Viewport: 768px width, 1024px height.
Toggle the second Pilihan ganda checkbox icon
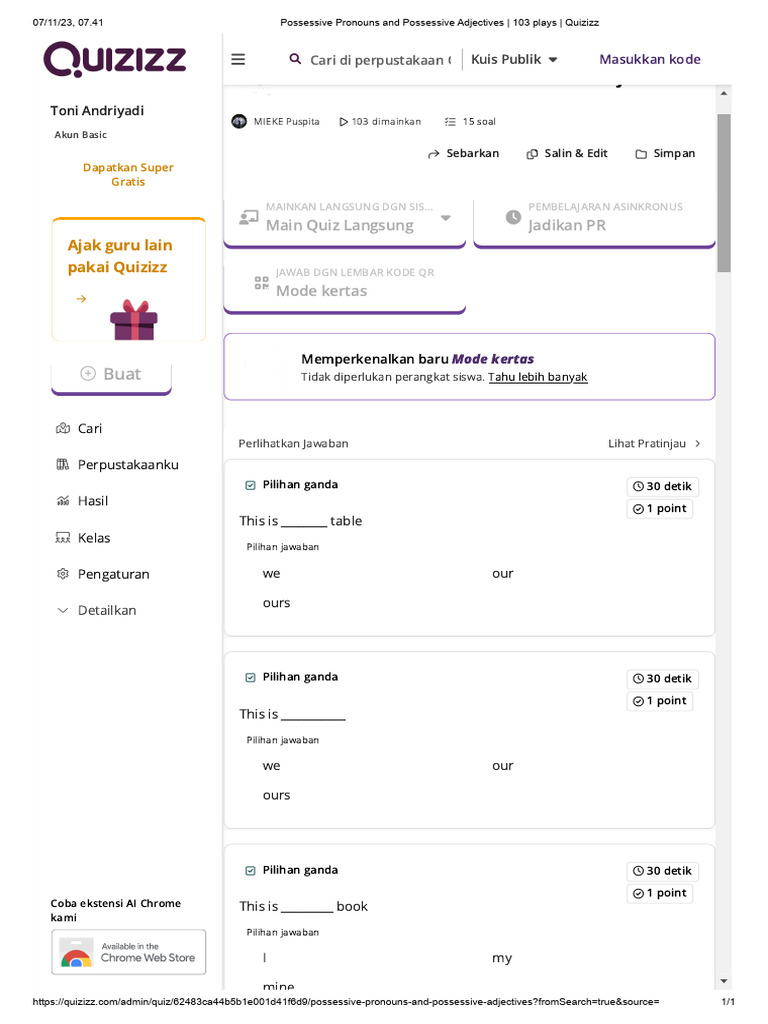click(x=250, y=677)
